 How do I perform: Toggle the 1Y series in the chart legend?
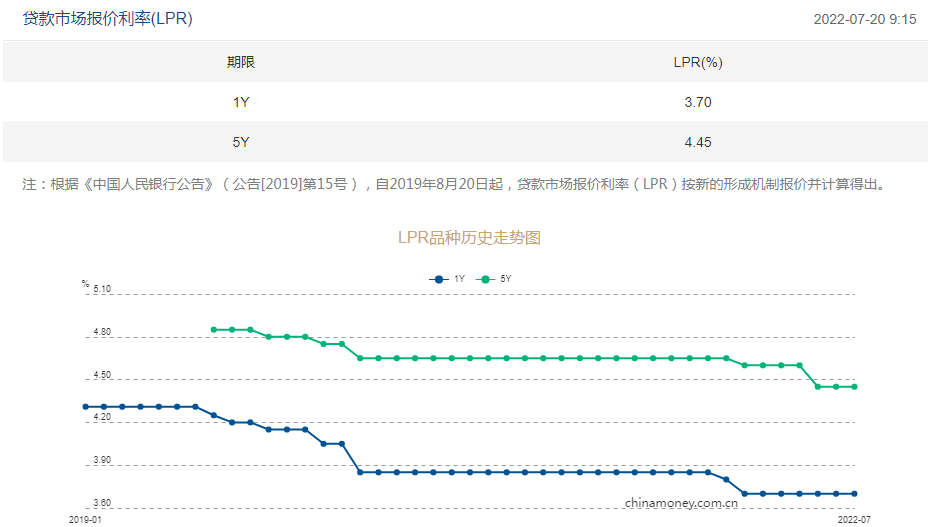point(447,279)
